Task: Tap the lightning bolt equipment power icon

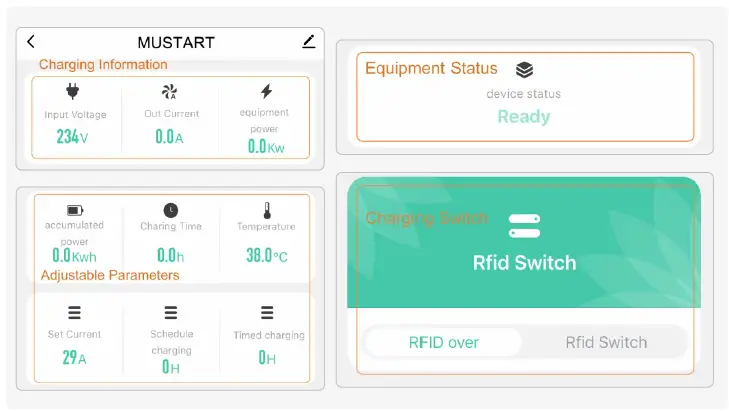Action: [266, 91]
